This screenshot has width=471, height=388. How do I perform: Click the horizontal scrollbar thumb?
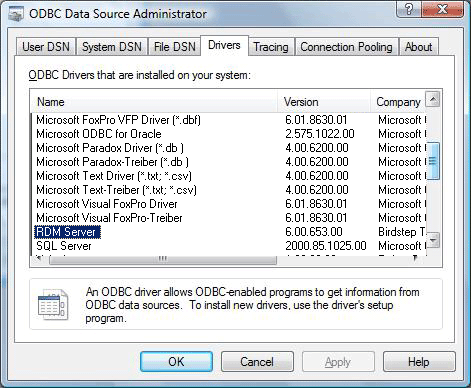[163, 260]
